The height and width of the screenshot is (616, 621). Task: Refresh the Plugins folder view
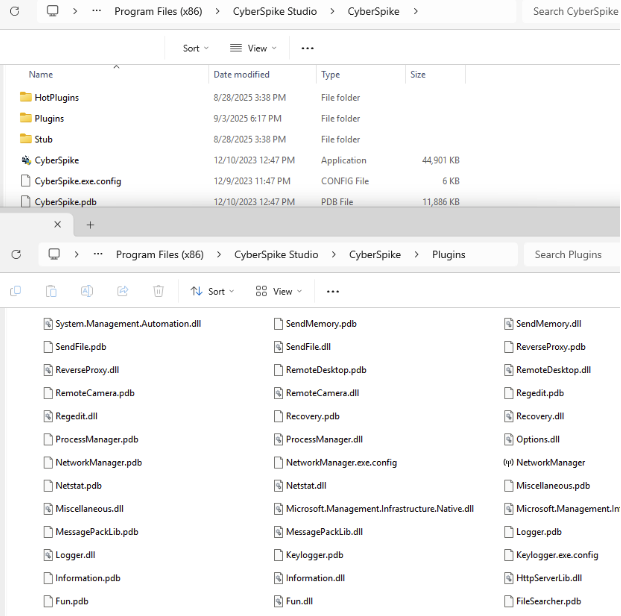click(15, 254)
